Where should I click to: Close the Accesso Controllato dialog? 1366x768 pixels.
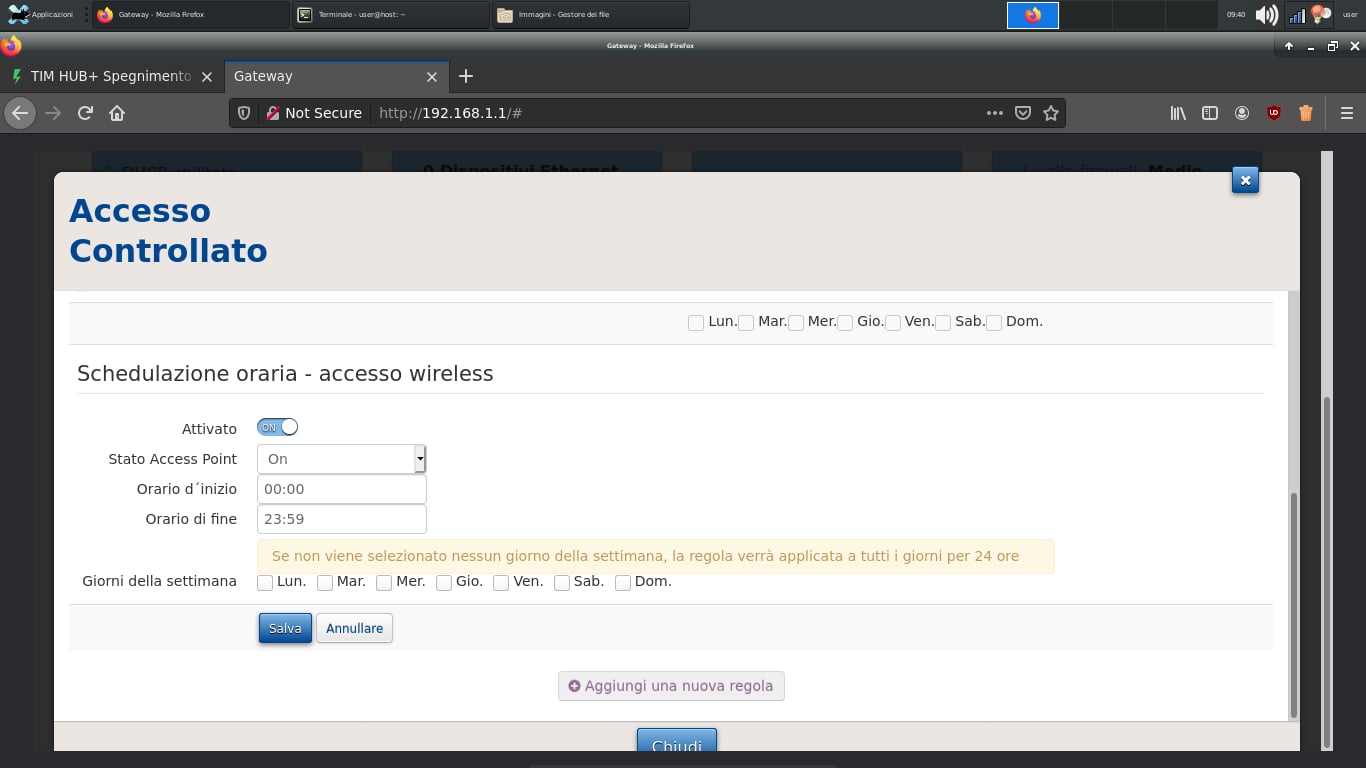click(x=1245, y=180)
